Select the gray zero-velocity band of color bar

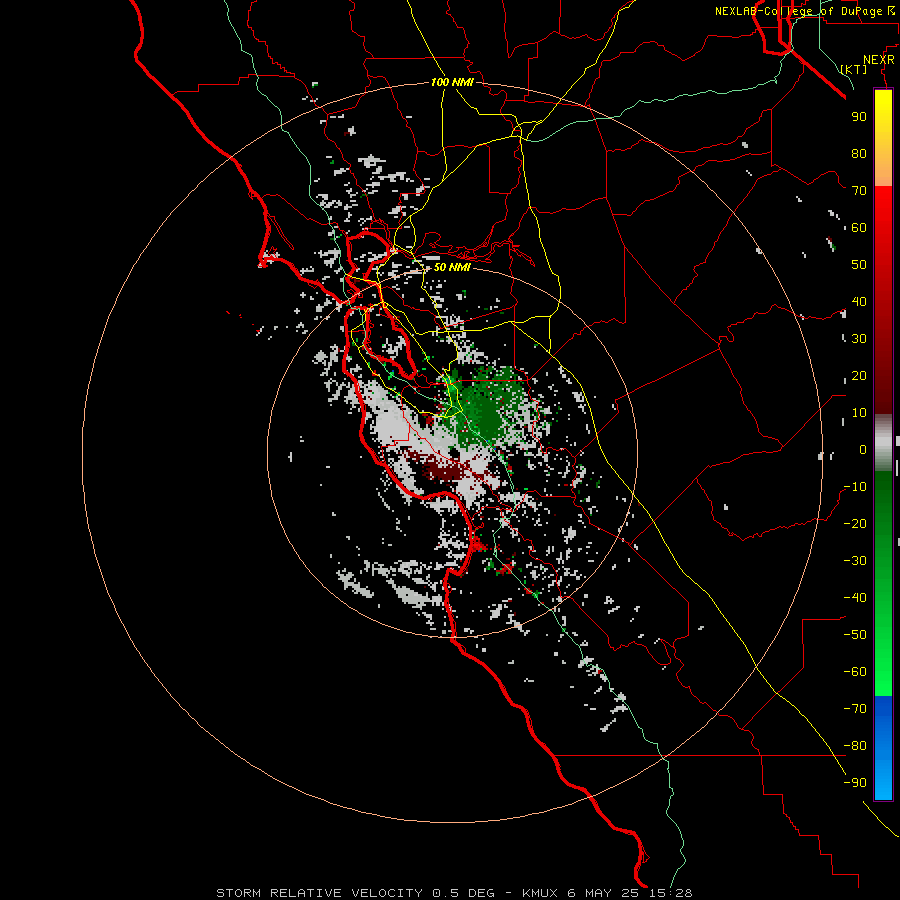coord(883,443)
